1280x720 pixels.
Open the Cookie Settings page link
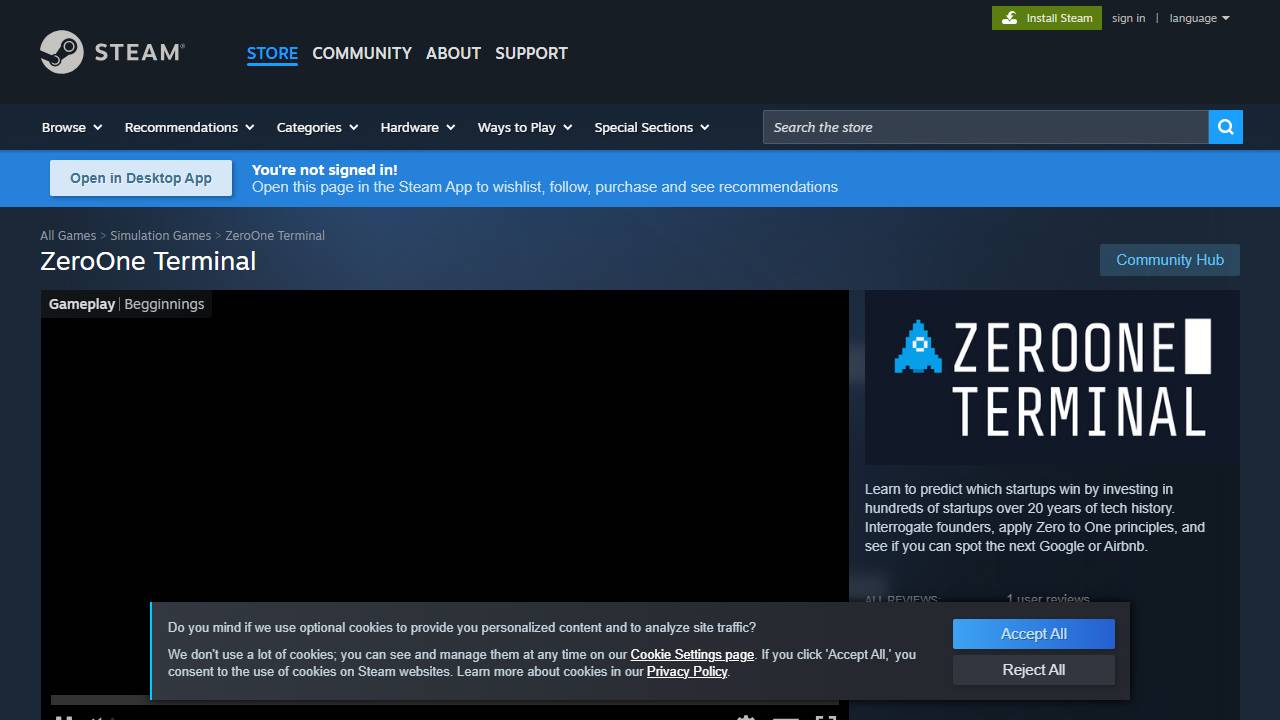pos(692,655)
